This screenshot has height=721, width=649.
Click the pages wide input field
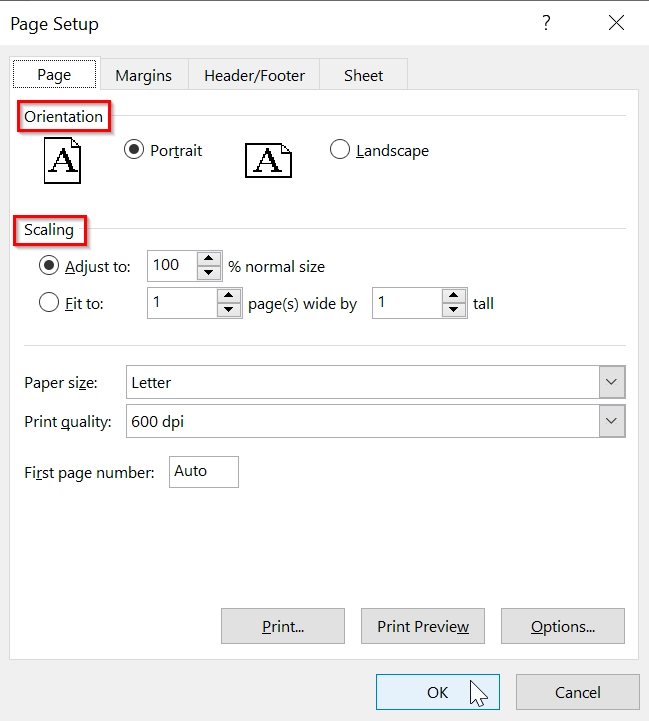click(182, 303)
